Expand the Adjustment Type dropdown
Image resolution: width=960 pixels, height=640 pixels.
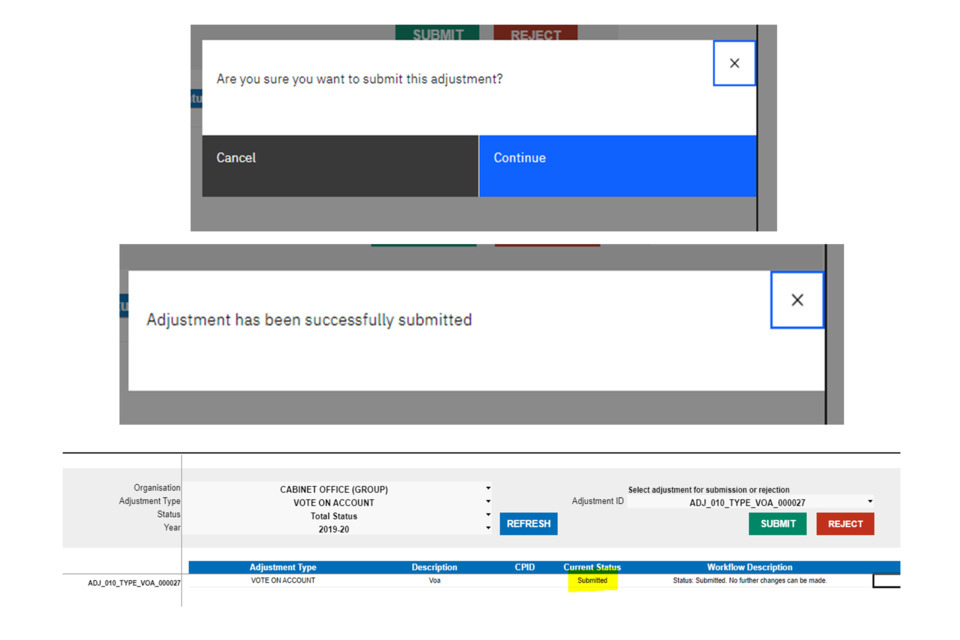coord(488,502)
